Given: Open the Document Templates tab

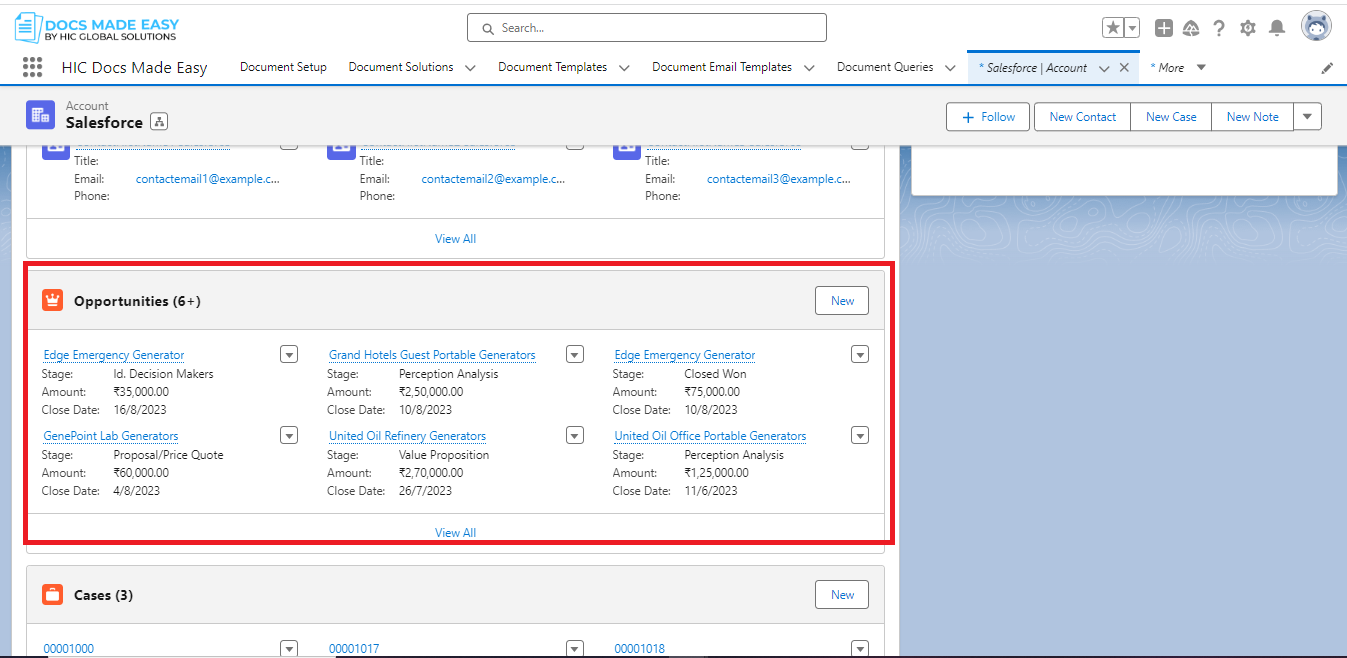Looking at the screenshot, I should point(553,67).
